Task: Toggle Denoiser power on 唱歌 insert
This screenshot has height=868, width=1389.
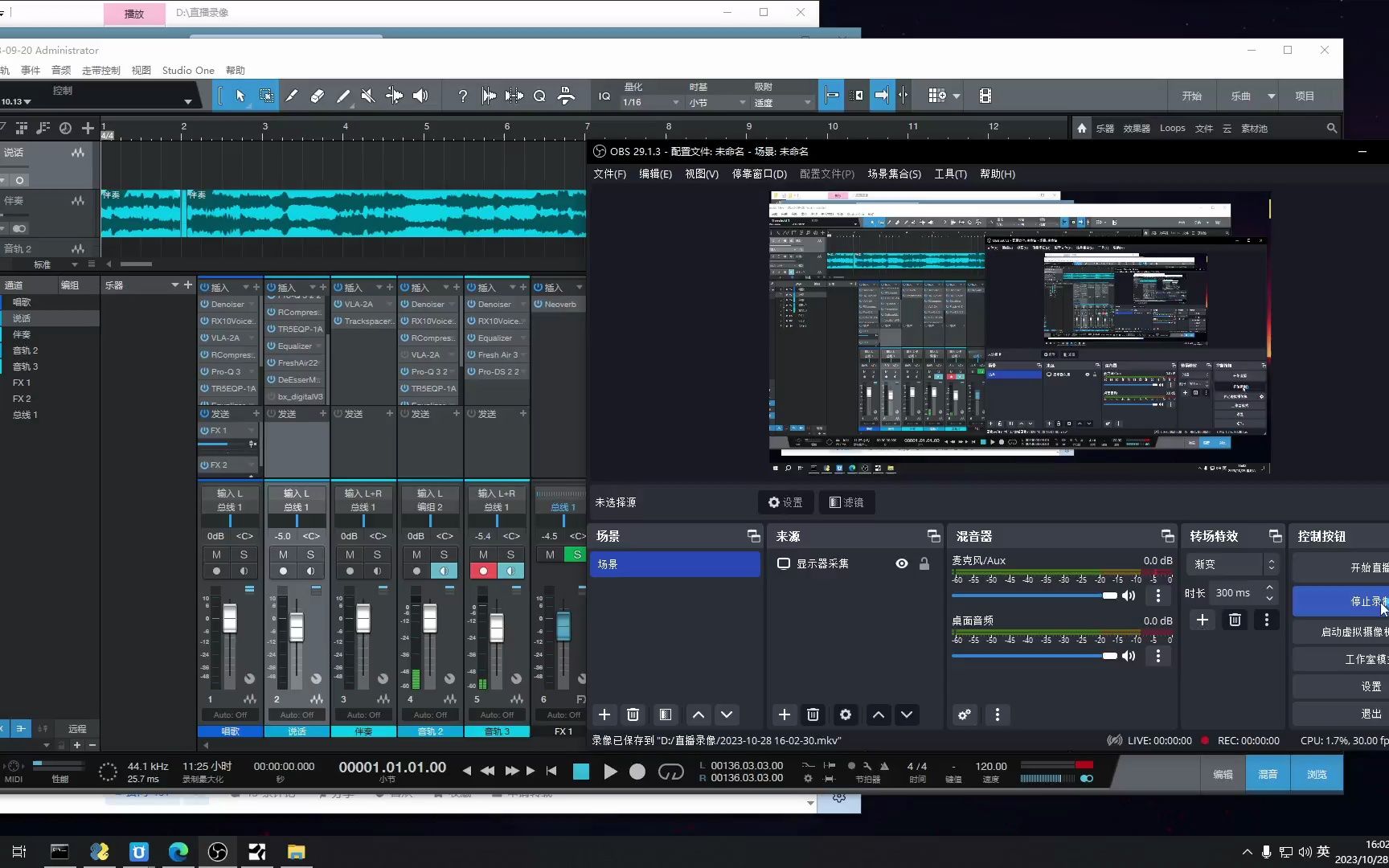Action: click(205, 305)
